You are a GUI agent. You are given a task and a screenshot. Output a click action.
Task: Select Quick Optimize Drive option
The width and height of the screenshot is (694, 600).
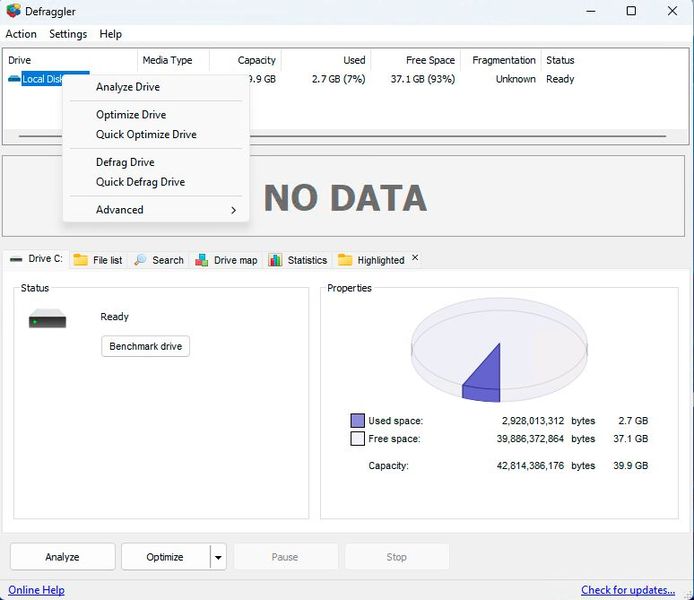tap(156, 135)
